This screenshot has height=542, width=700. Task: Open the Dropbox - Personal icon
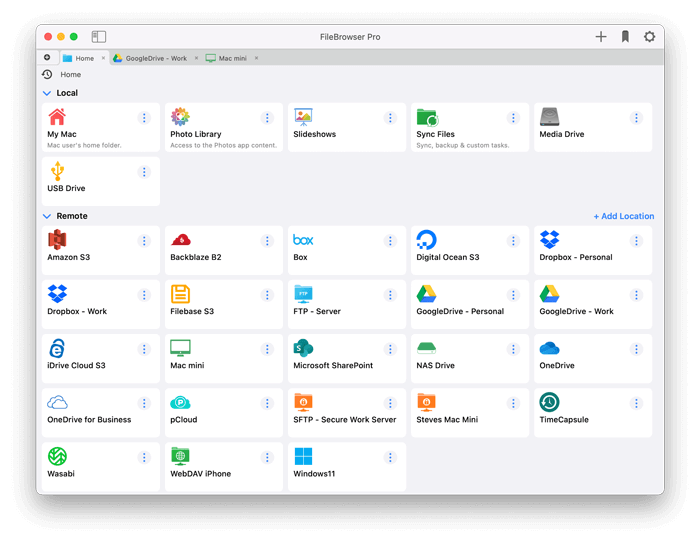tap(550, 240)
